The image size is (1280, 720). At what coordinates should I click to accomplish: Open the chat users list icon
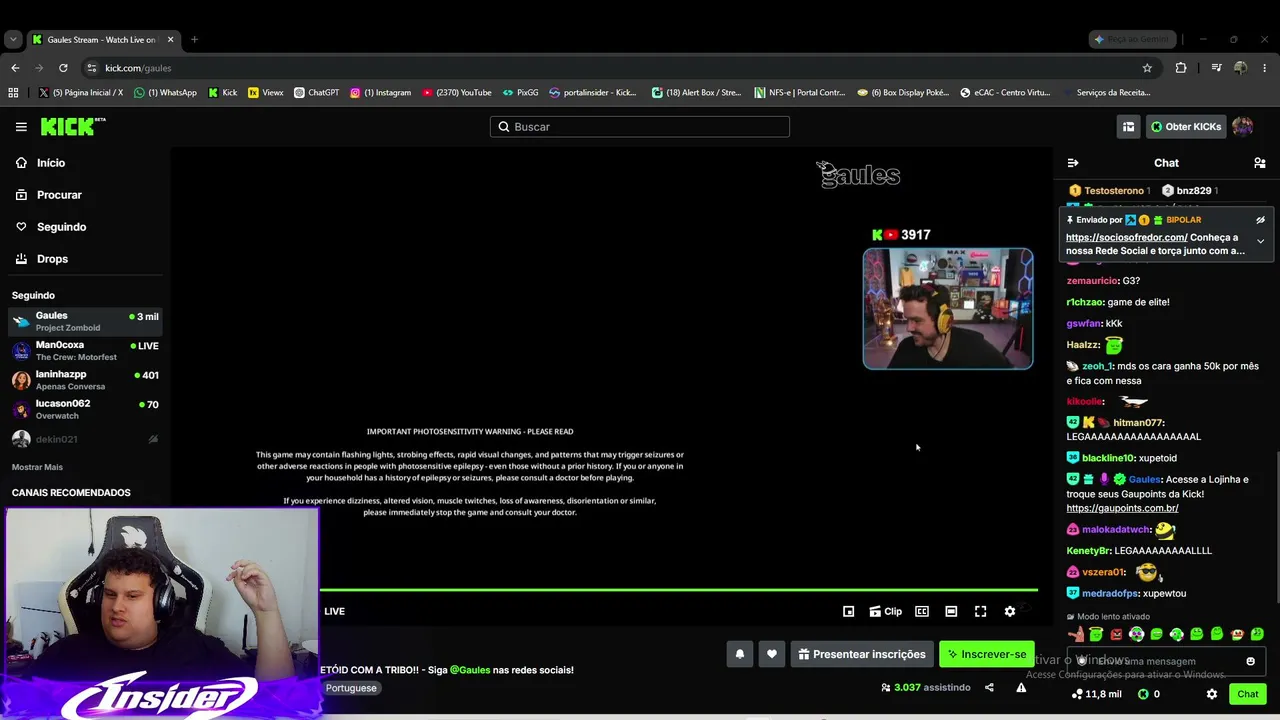(x=1260, y=163)
